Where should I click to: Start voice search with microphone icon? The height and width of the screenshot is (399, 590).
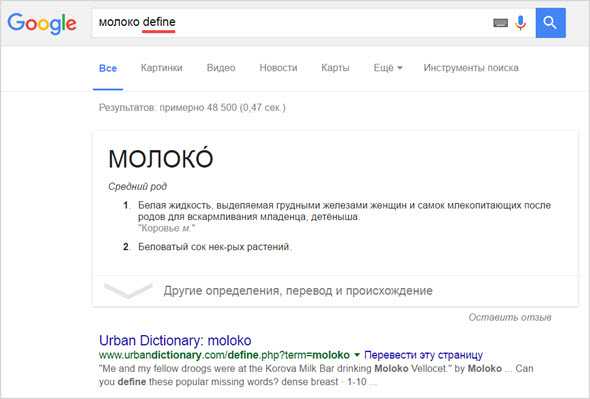coord(520,23)
